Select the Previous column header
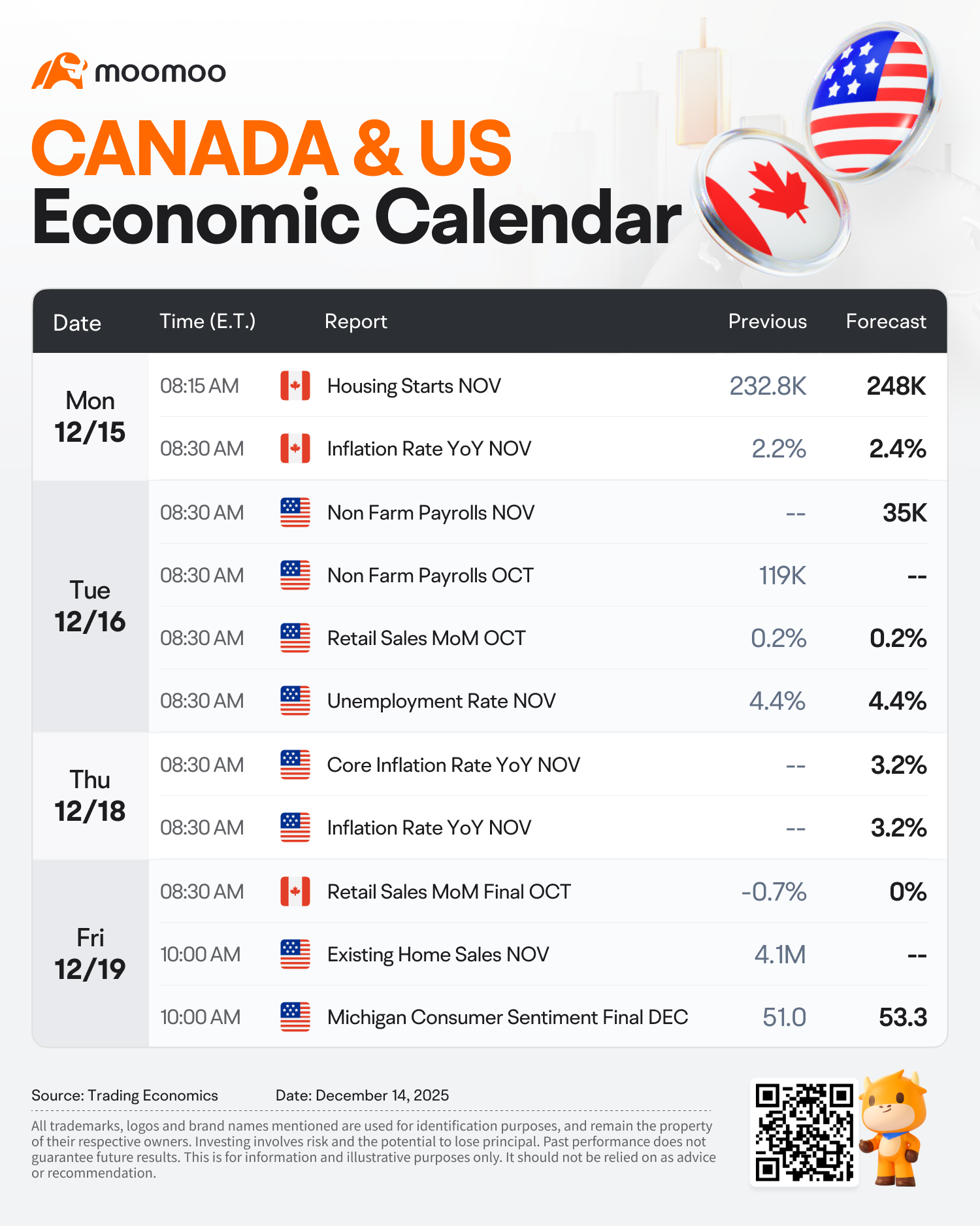 pos(768,322)
